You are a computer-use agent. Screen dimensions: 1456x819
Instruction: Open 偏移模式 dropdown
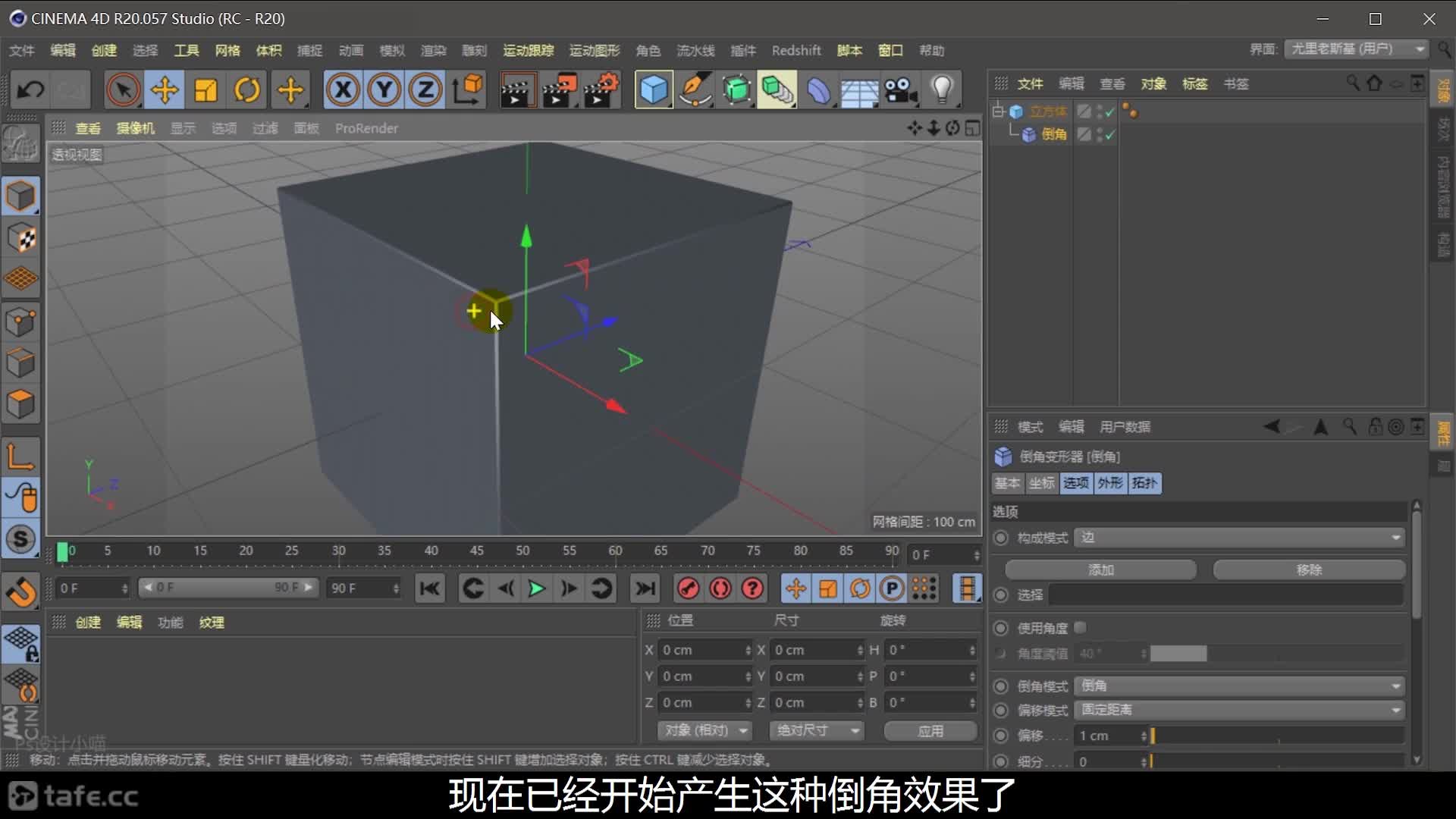pyautogui.click(x=1241, y=710)
